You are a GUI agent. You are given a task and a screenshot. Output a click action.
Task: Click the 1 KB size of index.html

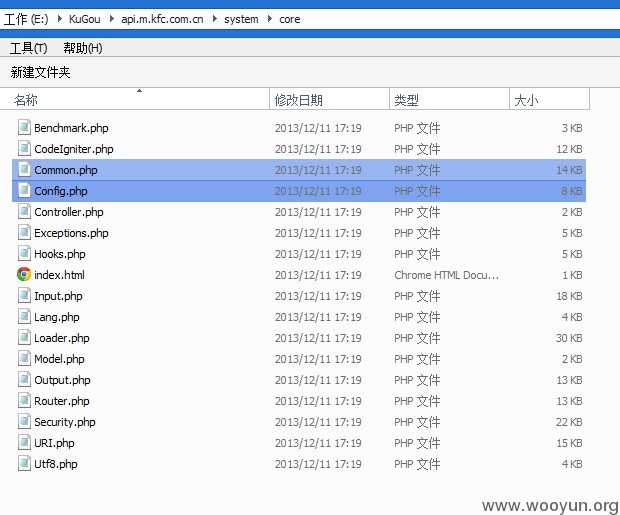(x=573, y=275)
